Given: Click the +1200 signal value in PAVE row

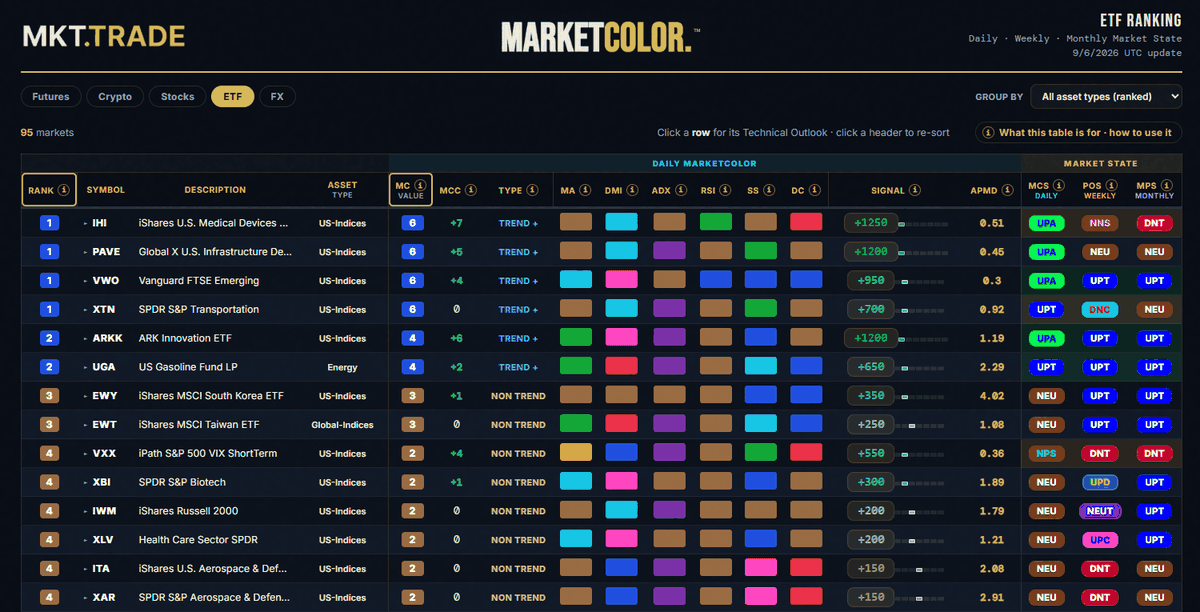Looking at the screenshot, I should (871, 252).
